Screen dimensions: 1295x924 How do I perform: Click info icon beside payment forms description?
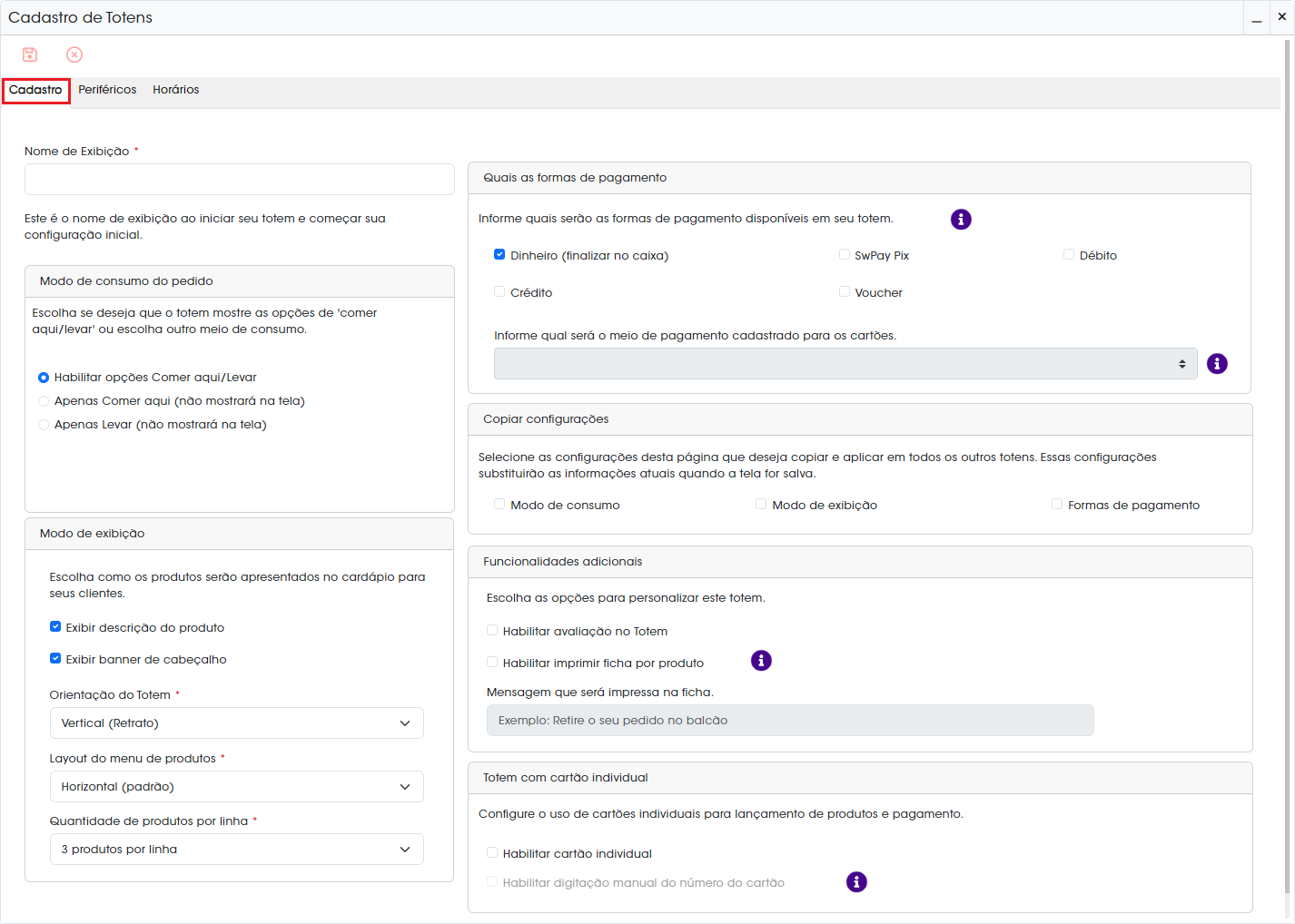(x=961, y=219)
